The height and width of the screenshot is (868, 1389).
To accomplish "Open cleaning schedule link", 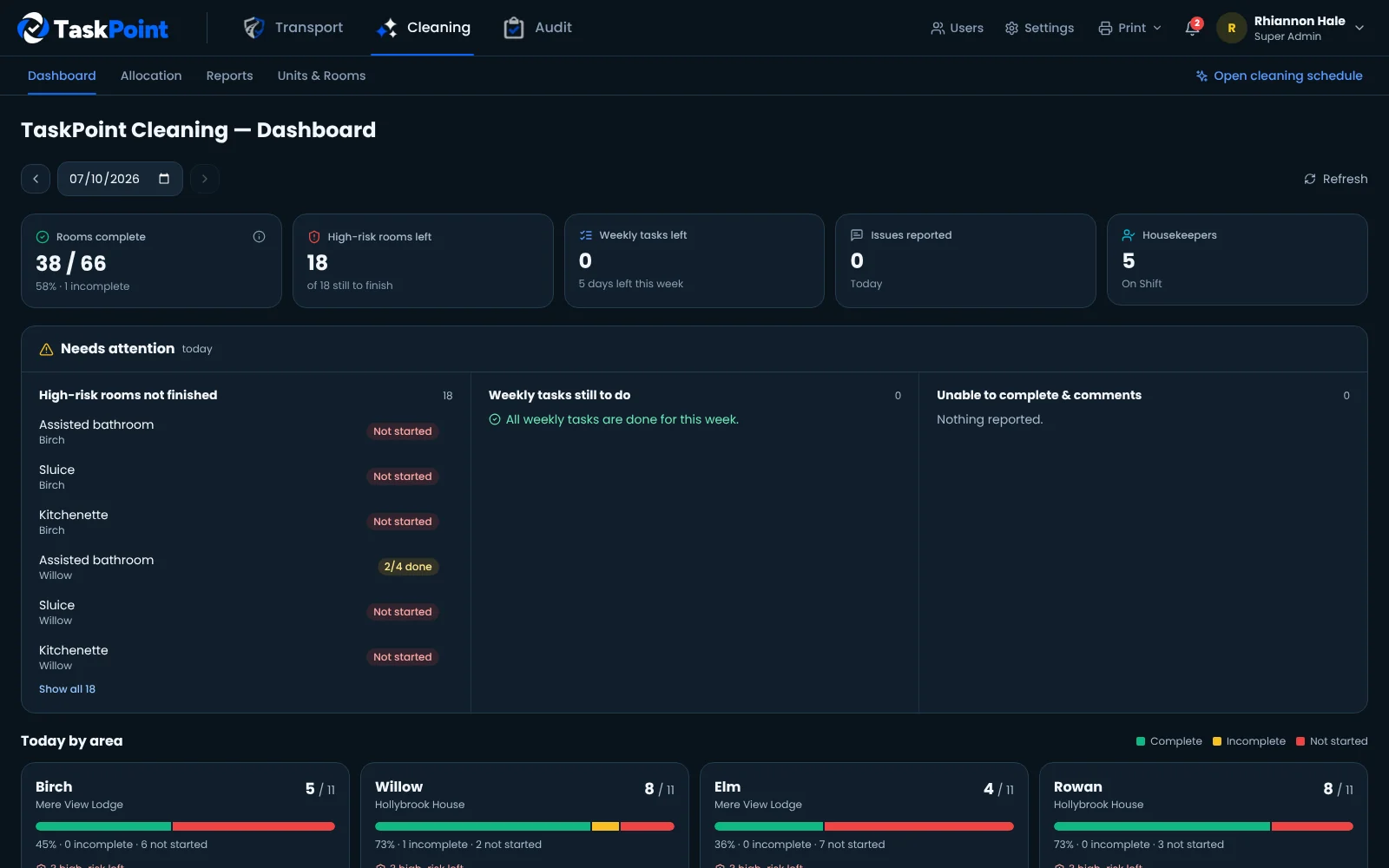I will [1279, 76].
